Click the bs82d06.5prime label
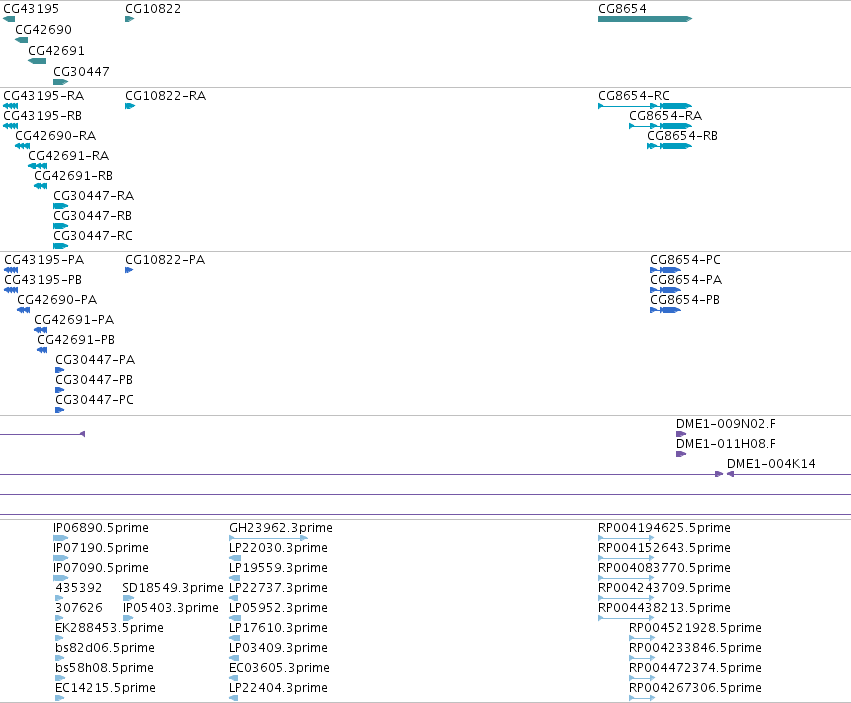 105,648
